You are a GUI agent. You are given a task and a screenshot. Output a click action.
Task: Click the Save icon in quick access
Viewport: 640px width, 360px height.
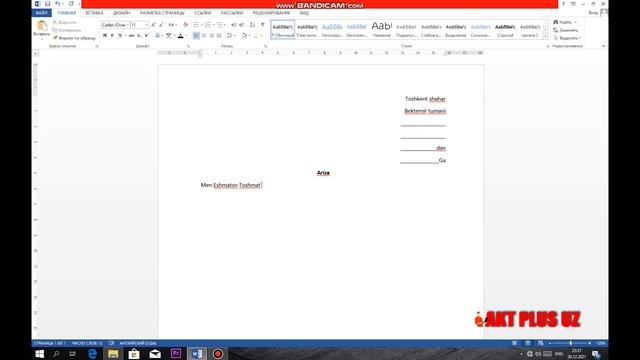[47, 4]
